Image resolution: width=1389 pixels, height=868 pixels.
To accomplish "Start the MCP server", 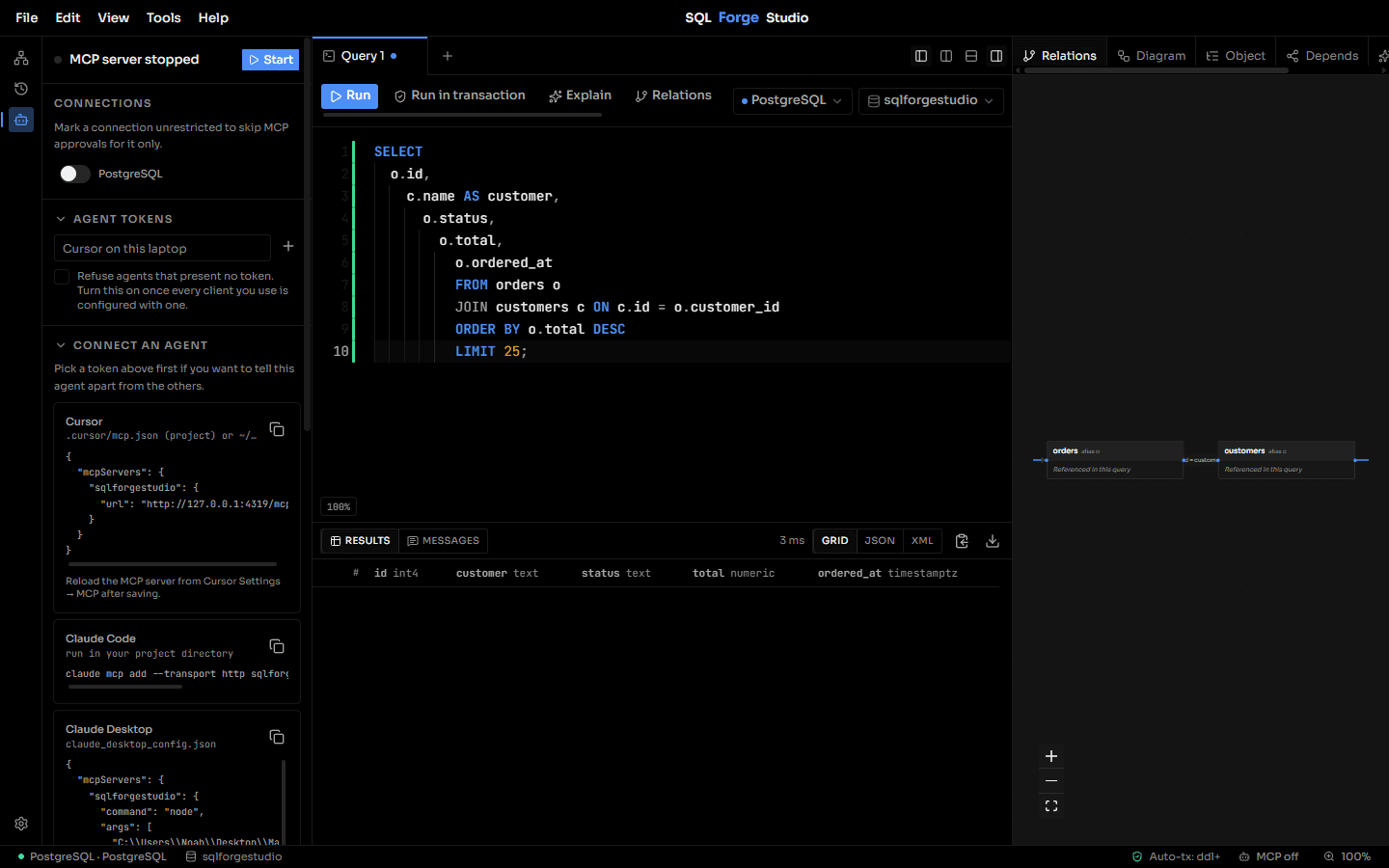I will point(270,60).
